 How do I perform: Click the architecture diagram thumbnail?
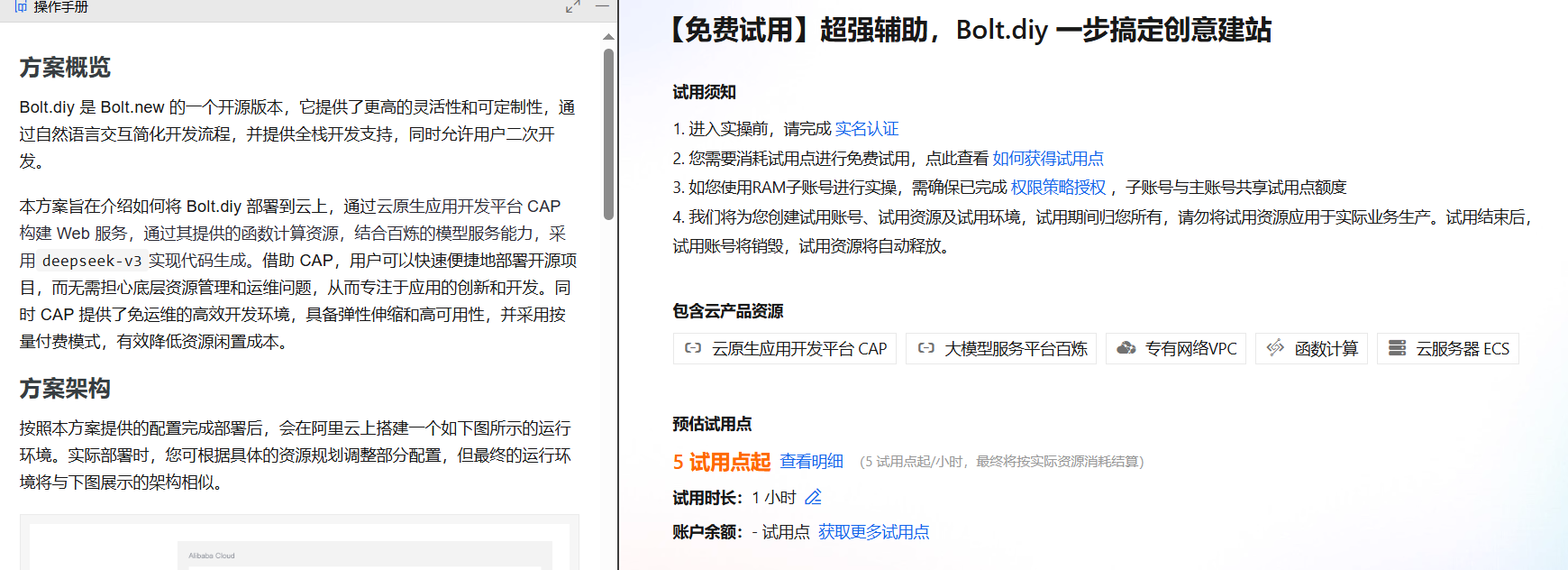pos(300,543)
